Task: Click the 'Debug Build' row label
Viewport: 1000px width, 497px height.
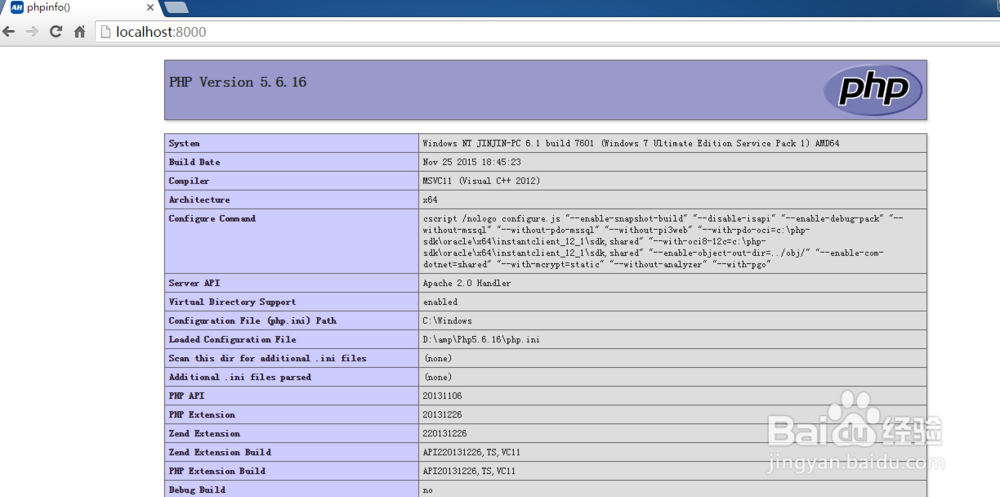Action: point(196,489)
